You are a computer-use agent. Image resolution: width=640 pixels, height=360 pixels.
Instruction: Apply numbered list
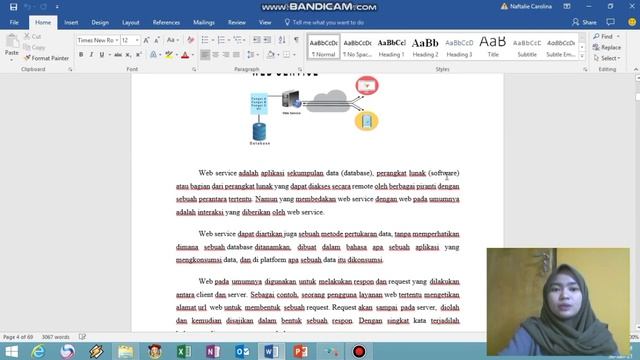(221, 40)
